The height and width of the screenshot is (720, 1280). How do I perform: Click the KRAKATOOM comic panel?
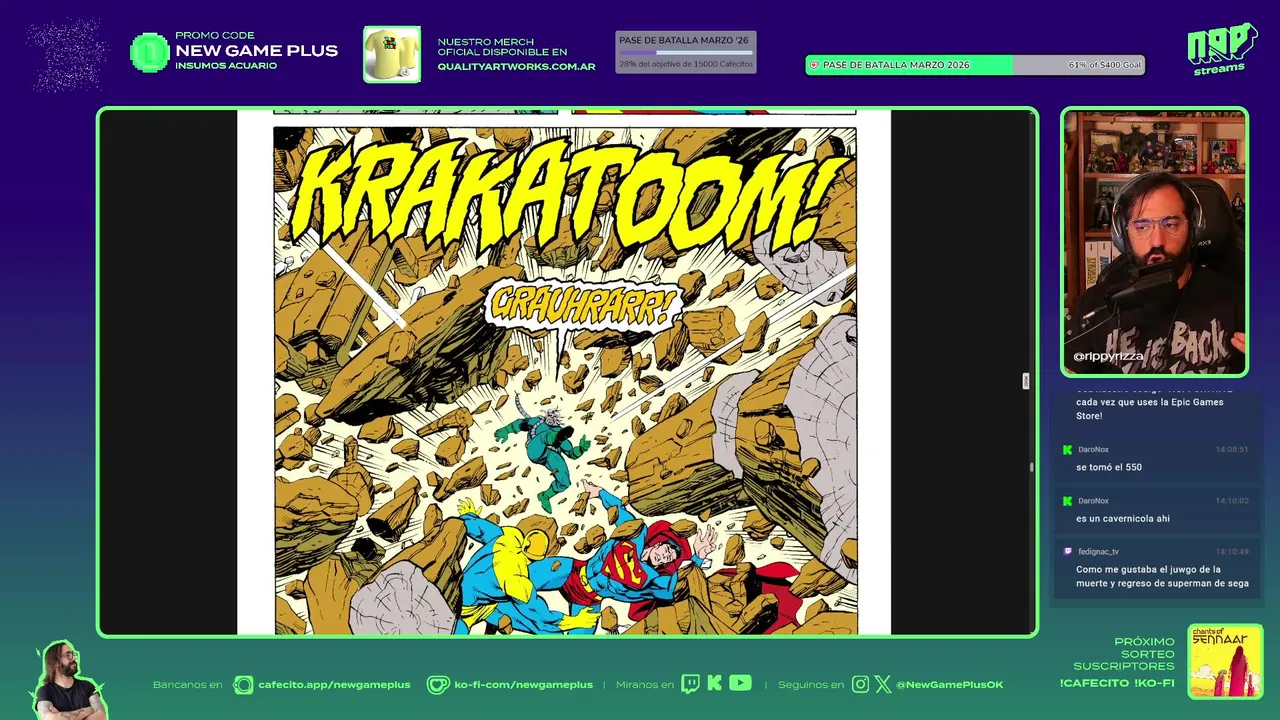pyautogui.click(x=565, y=380)
